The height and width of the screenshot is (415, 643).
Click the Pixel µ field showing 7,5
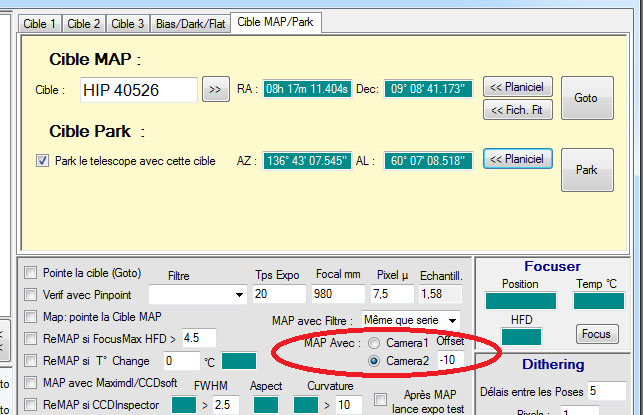pyautogui.click(x=392, y=294)
